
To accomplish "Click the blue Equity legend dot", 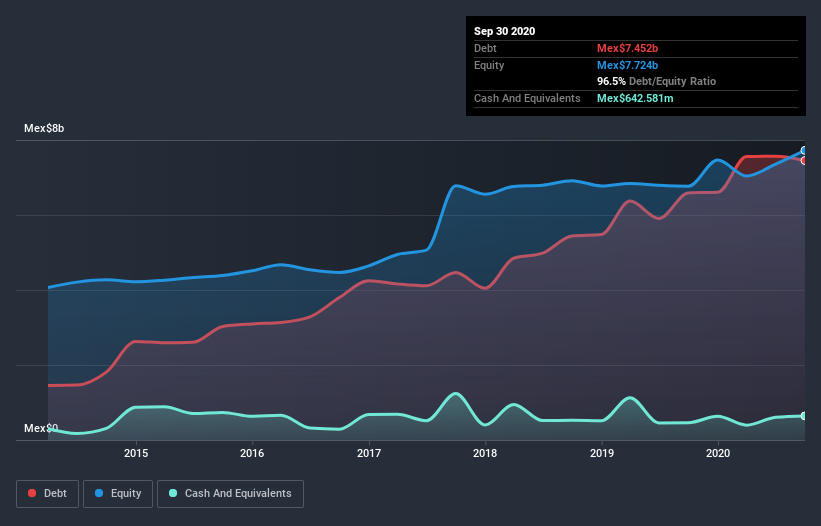I will point(99,493).
